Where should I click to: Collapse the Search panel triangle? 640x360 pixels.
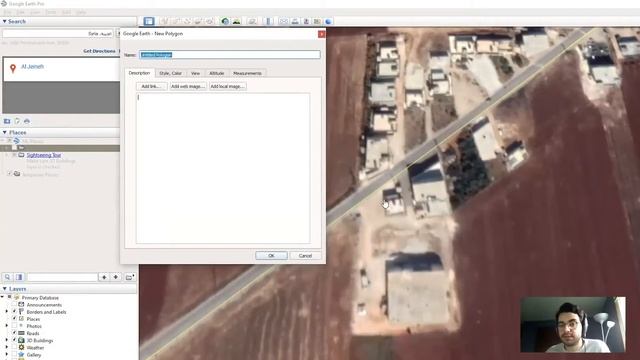point(4,21)
